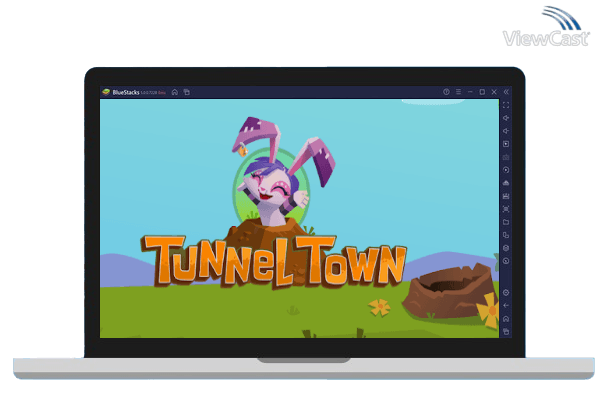Open multi-instance manager icon in sidebar
The image size is (602, 414).
tap(506, 235)
